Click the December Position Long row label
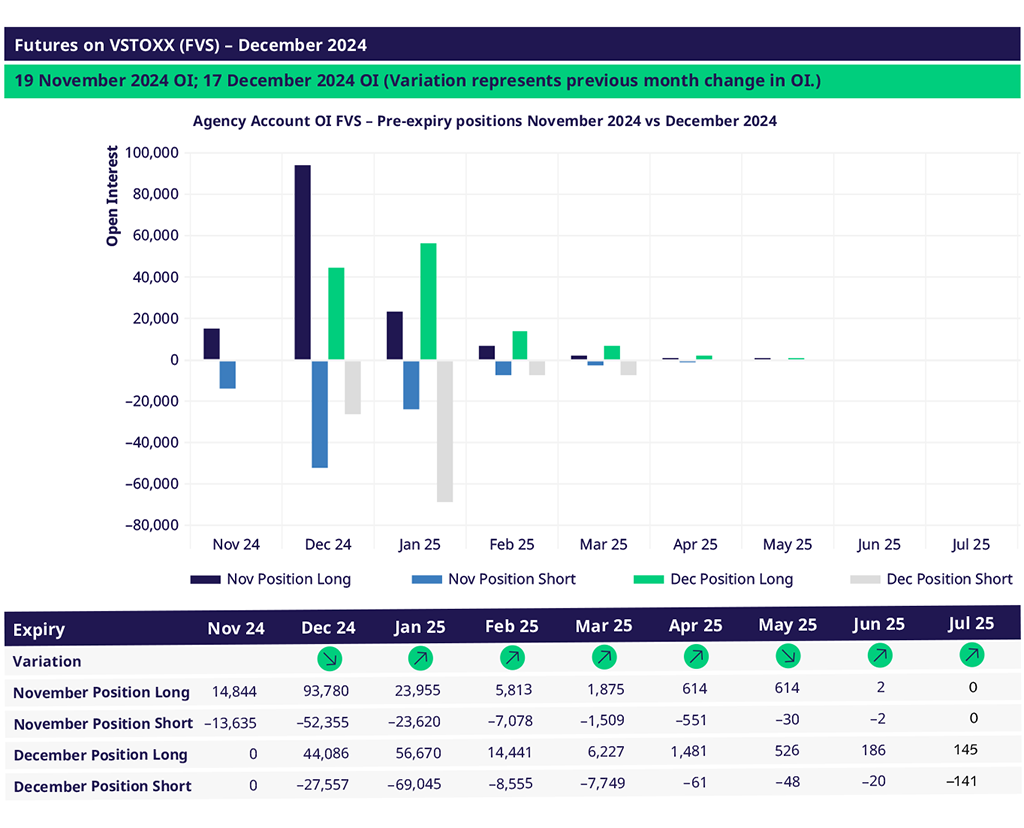Image resolution: width=1024 pixels, height=828 pixels. pyautogui.click(x=100, y=755)
